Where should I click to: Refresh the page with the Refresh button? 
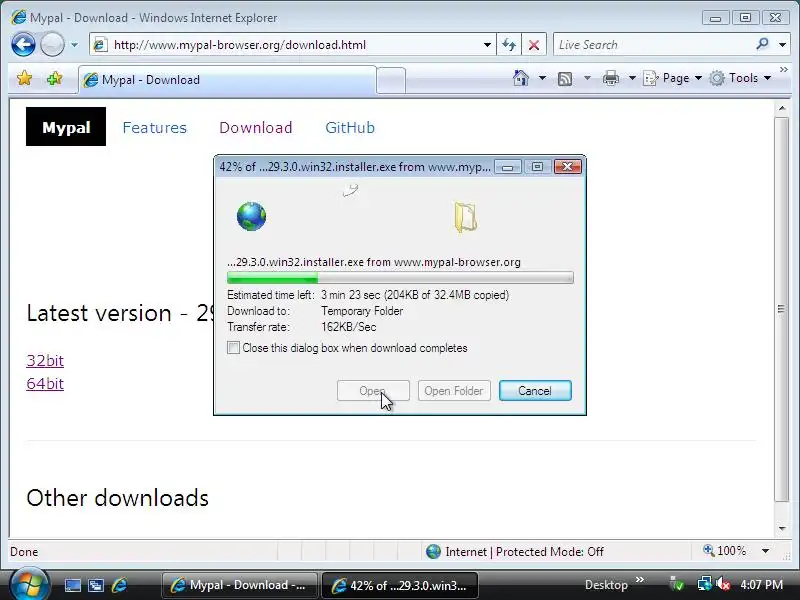click(x=509, y=45)
